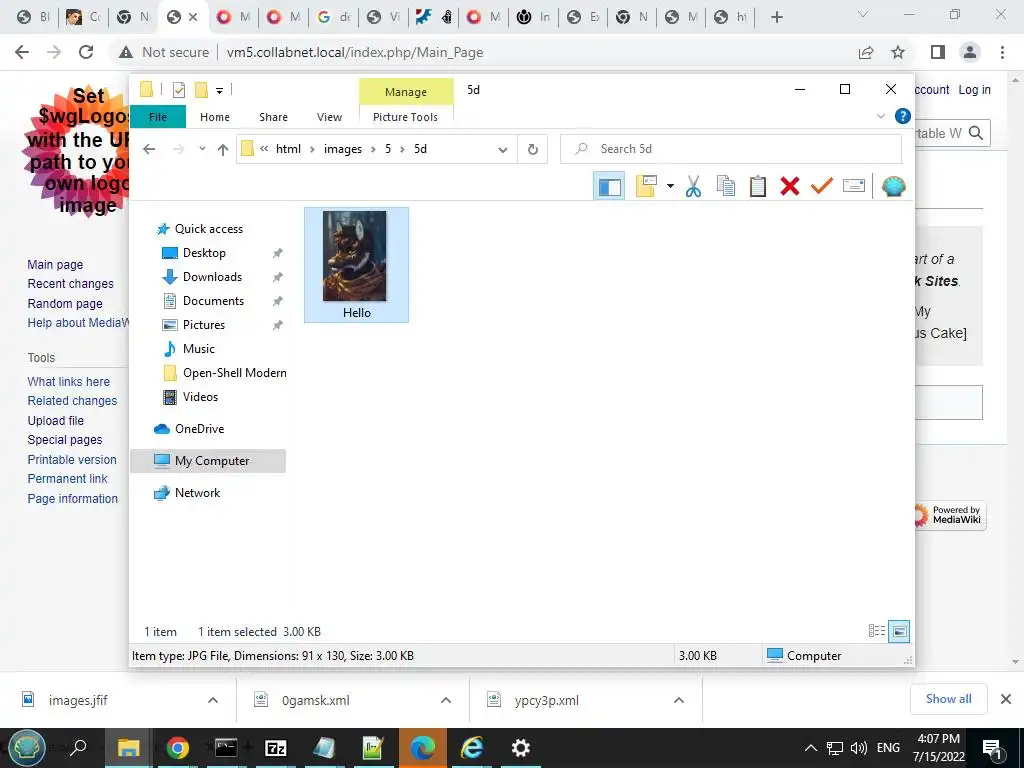Open the Home ribbon tab
Screen dimensions: 1024x768
tap(215, 117)
